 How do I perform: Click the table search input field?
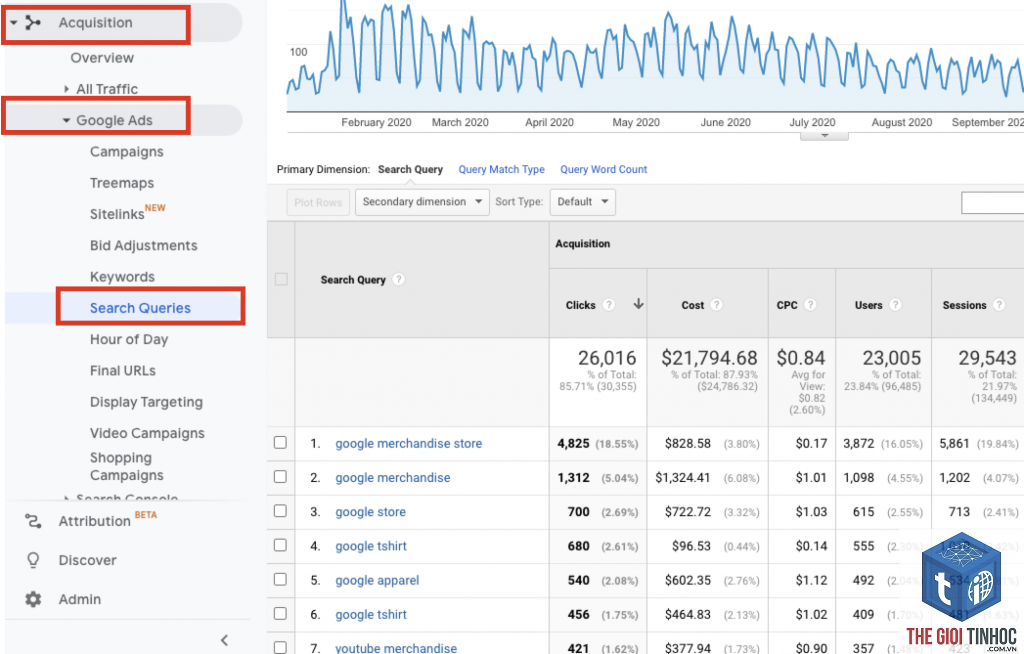pos(992,203)
